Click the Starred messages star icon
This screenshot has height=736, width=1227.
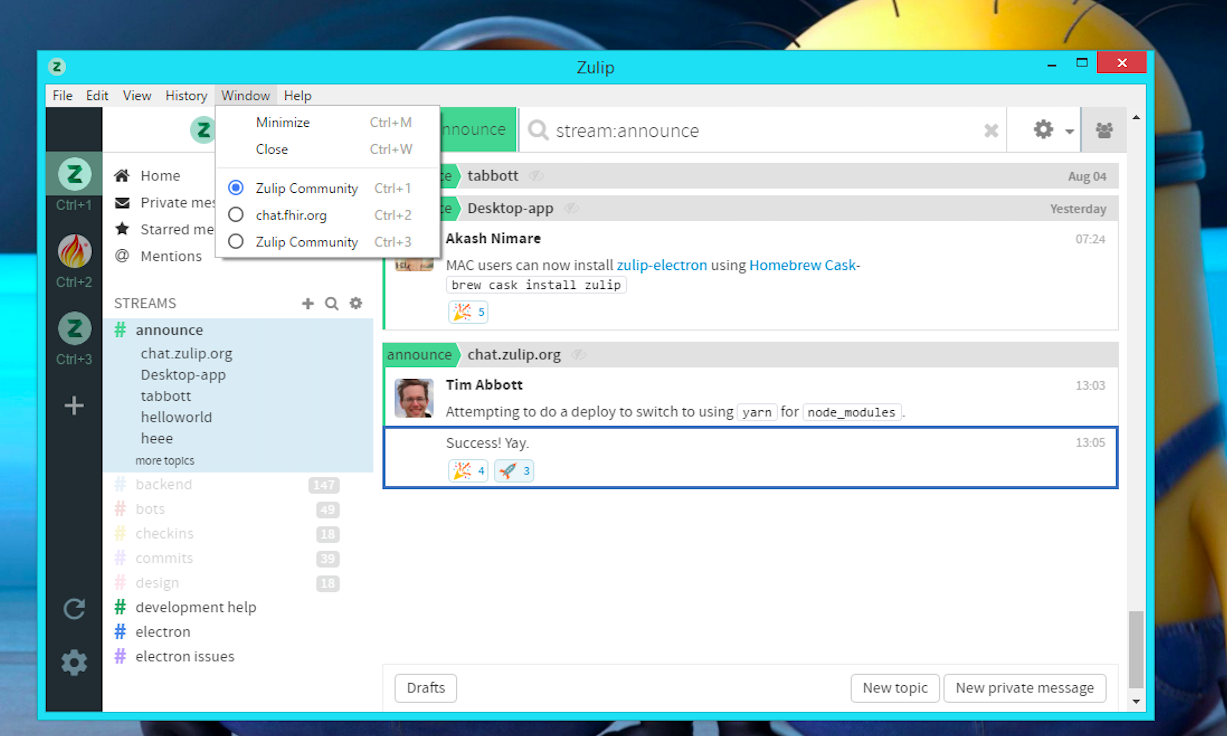point(122,229)
